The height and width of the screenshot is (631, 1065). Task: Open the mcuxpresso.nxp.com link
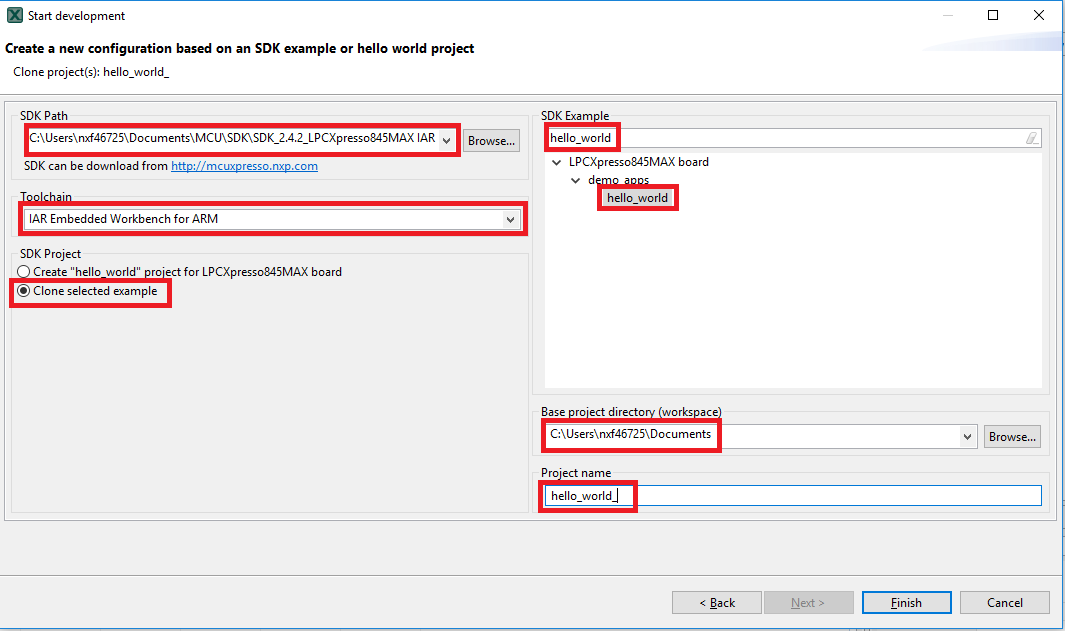[x=244, y=166]
